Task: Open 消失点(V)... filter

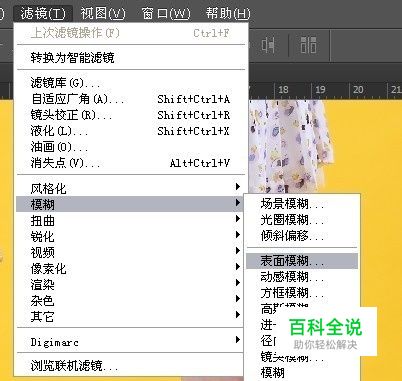Action: click(x=131, y=163)
